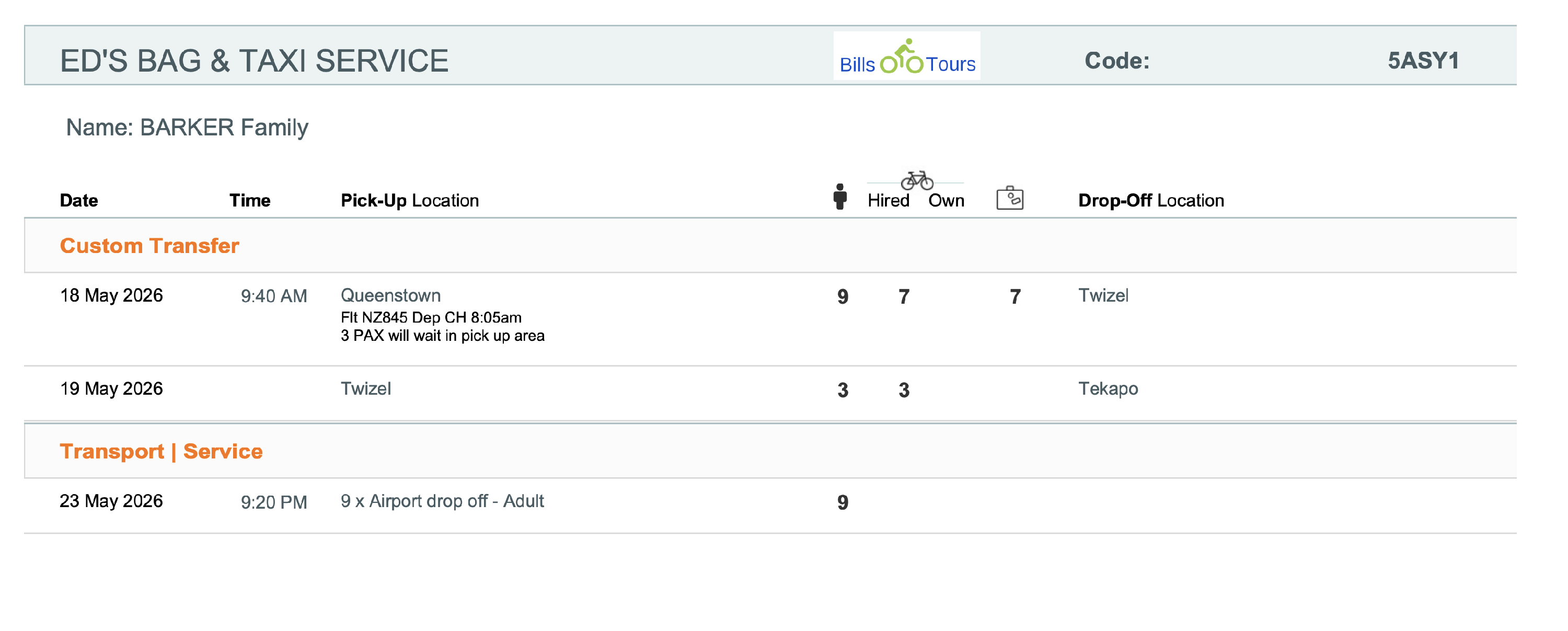This screenshot has width=1568, height=631.
Task: Click the Airport drop off - Adult entry
Action: pos(443,501)
